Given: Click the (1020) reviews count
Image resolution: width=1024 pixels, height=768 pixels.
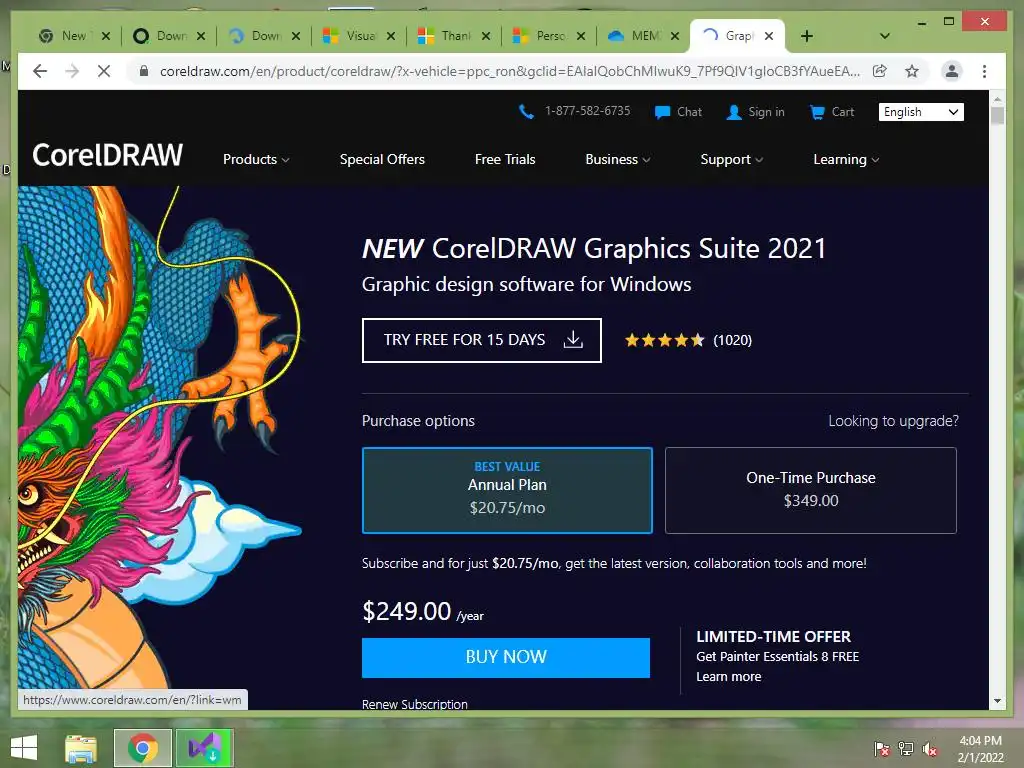Looking at the screenshot, I should pyautogui.click(x=732, y=340).
